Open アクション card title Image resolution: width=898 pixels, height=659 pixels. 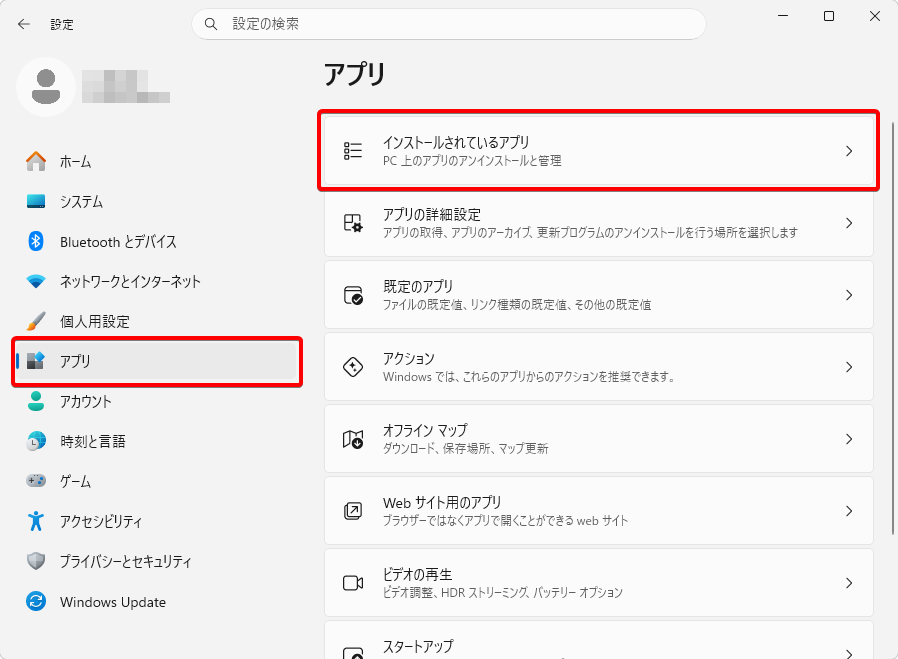(408, 358)
